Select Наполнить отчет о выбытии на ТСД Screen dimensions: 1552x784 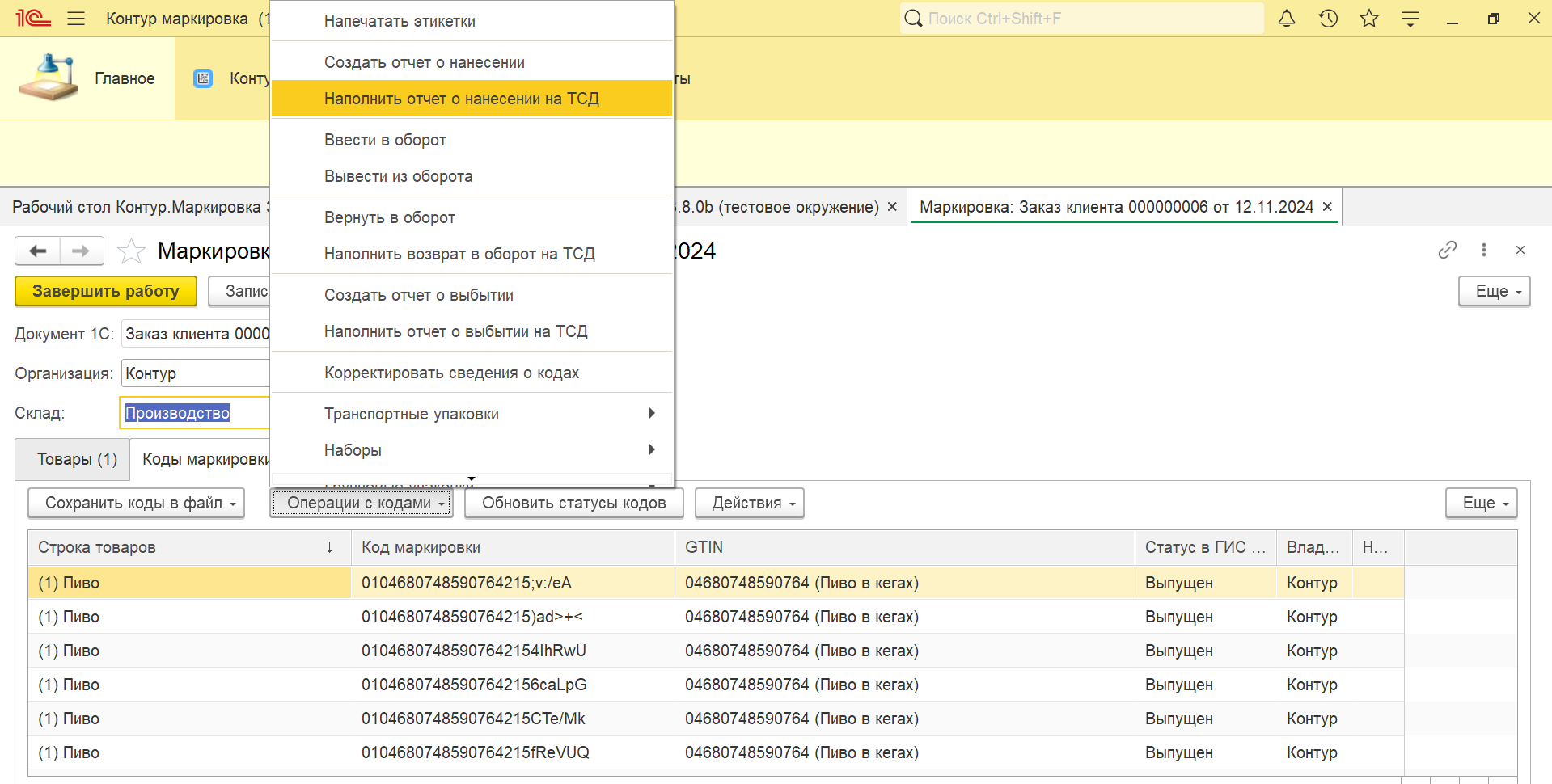472,331
